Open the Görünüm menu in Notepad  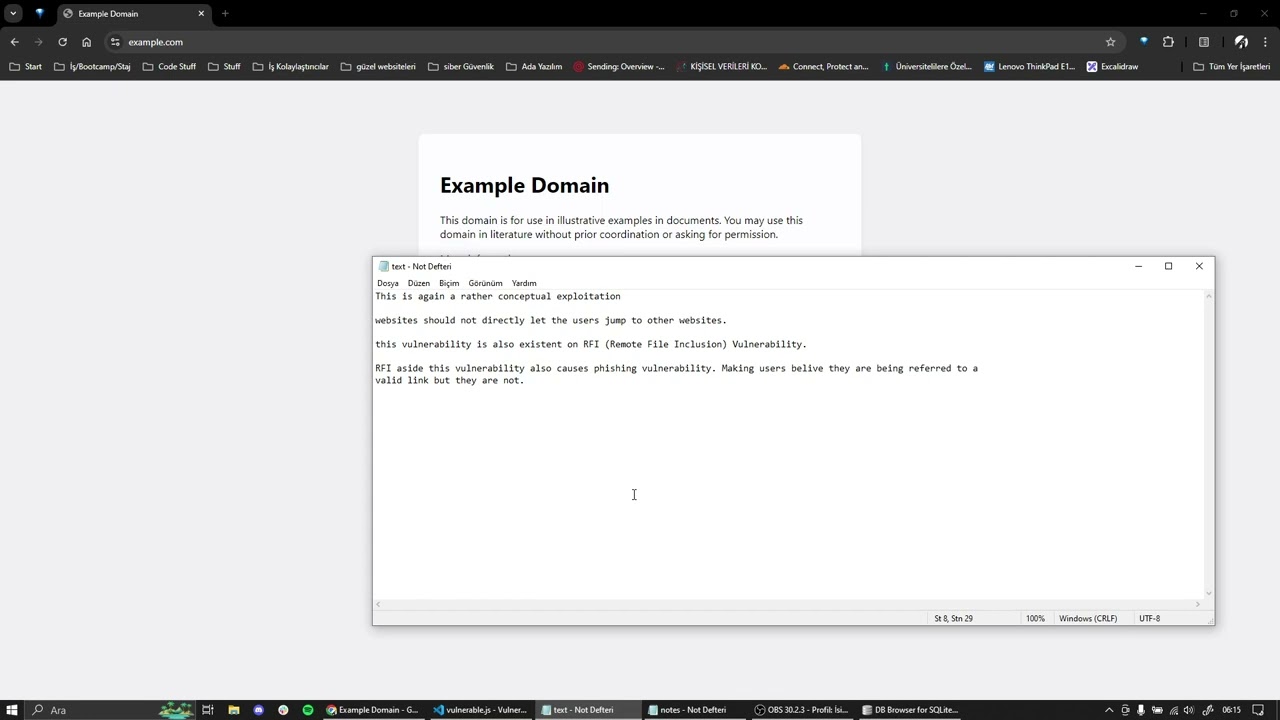point(485,283)
